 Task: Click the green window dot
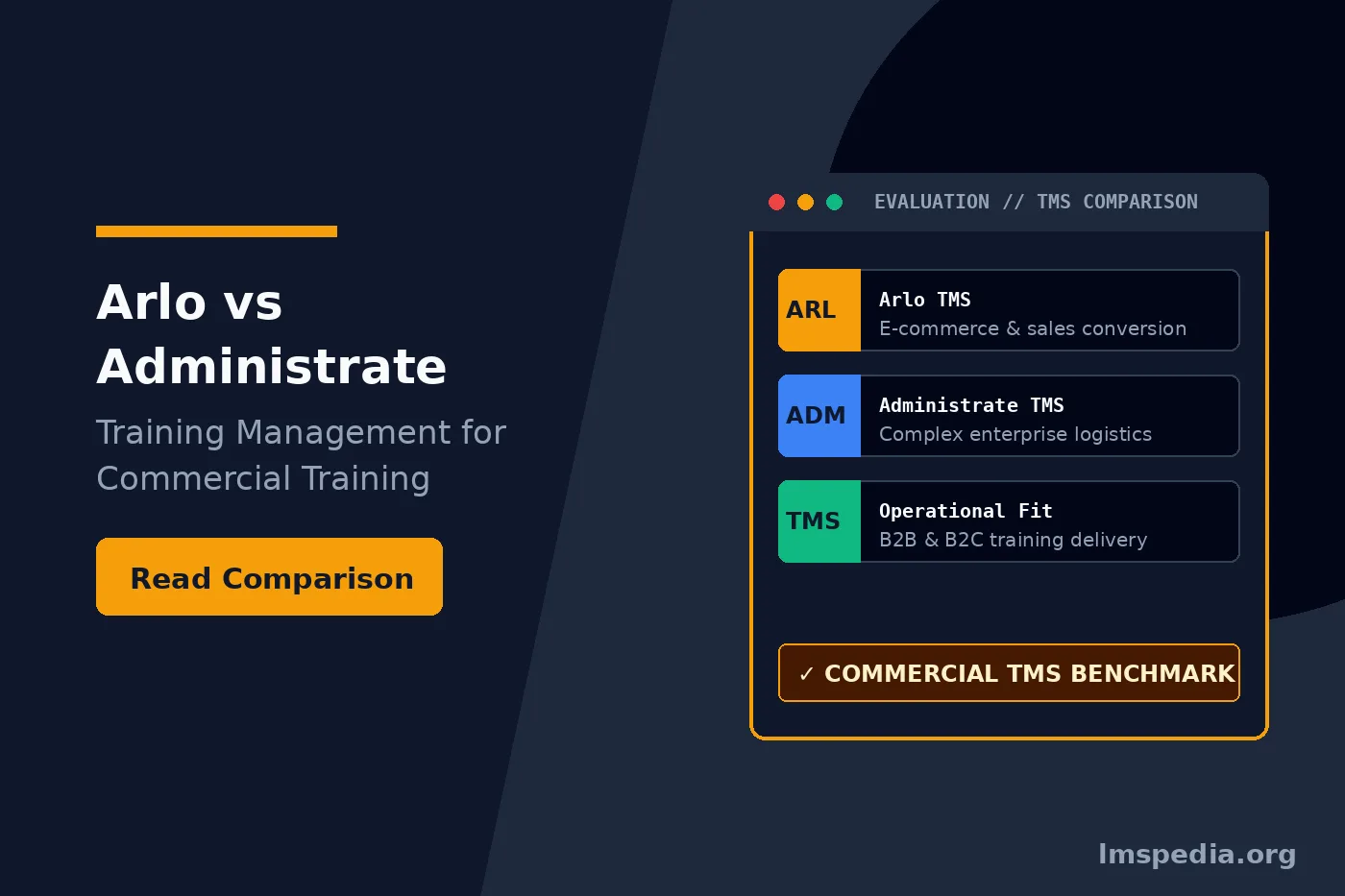(x=835, y=202)
